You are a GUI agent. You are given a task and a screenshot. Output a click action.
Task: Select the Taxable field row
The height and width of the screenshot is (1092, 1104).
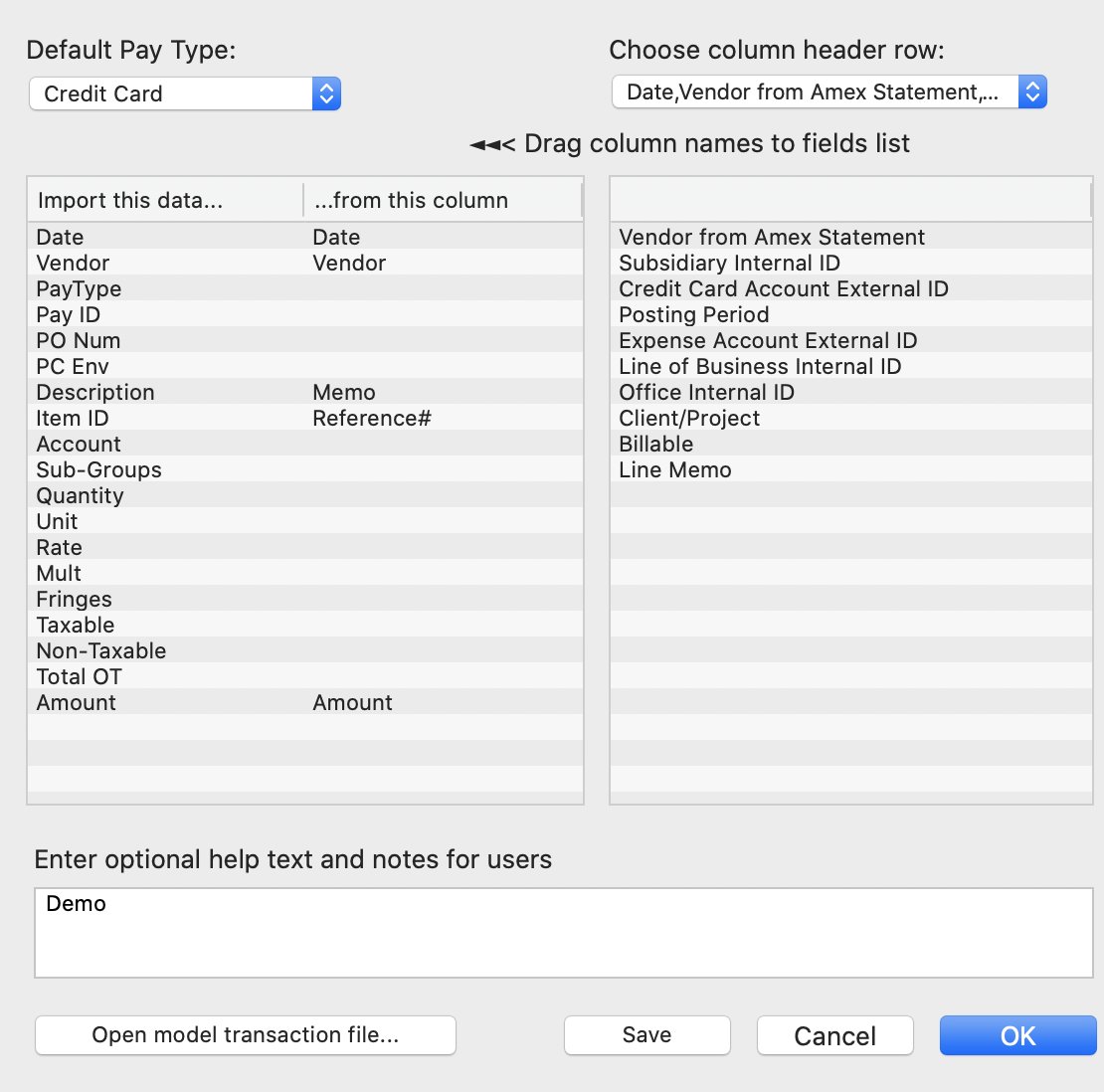[x=305, y=626]
